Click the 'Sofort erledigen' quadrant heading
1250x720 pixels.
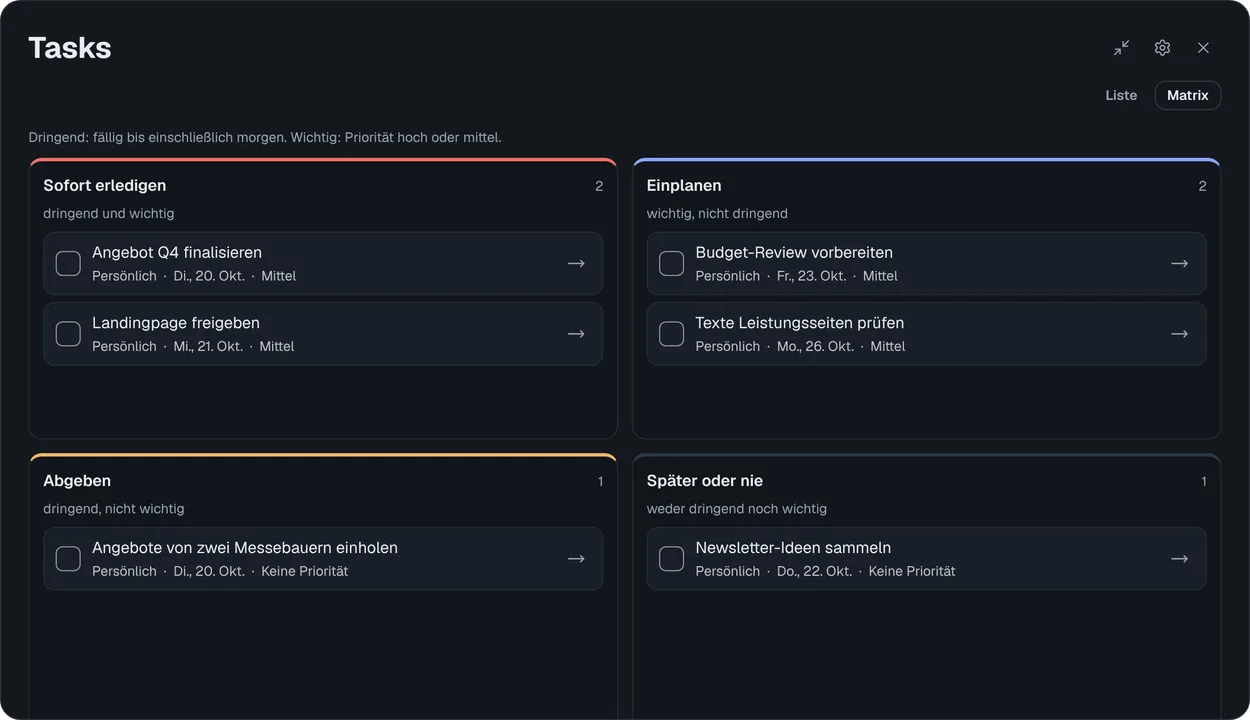click(105, 185)
